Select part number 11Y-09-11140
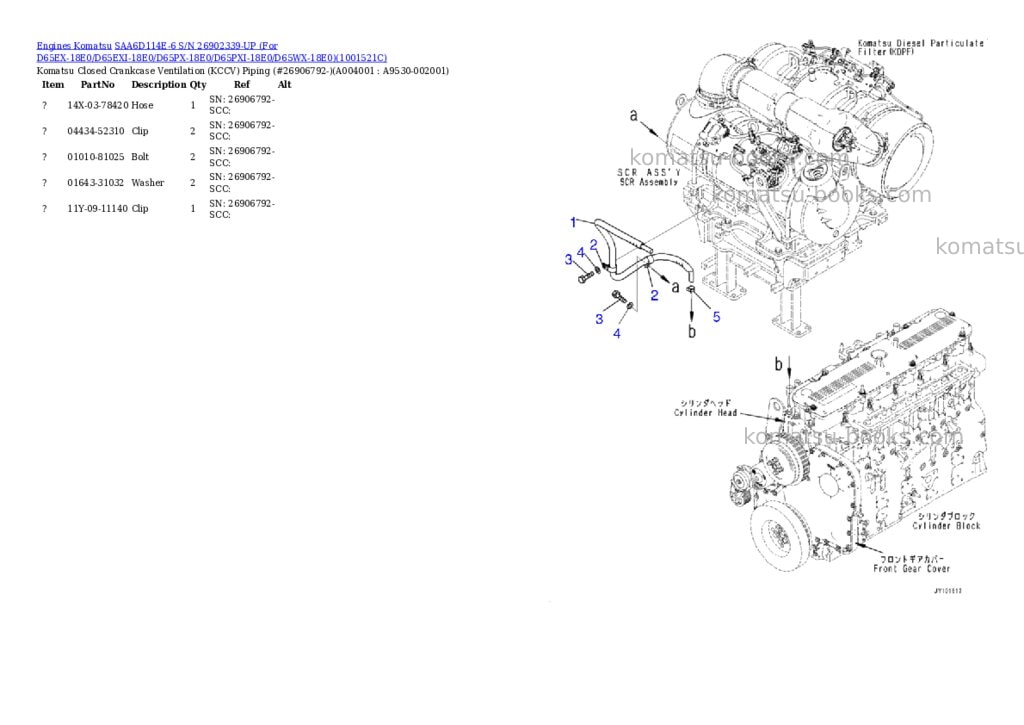Viewport: 1024px width, 725px height. 98,209
